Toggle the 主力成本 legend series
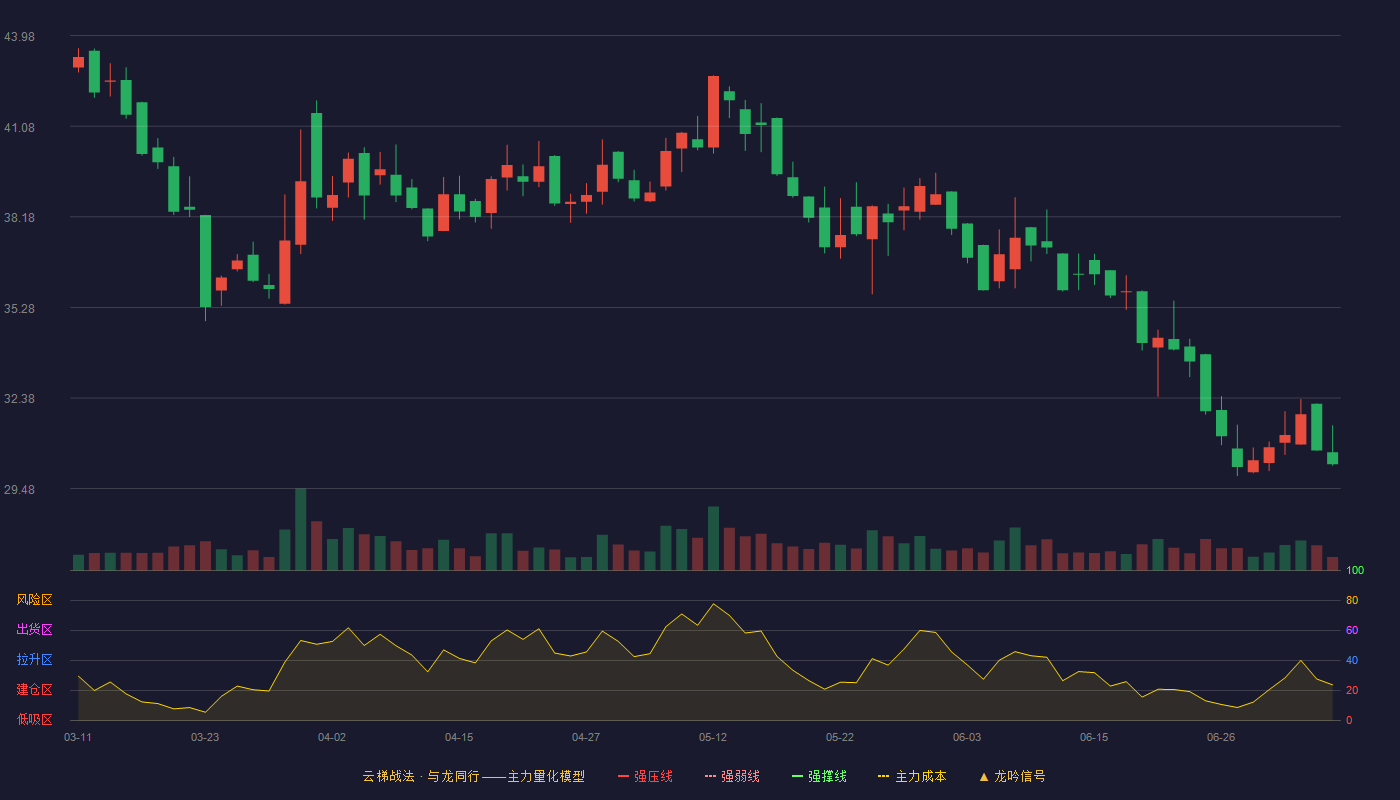This screenshot has width=1400, height=800. 912,776
